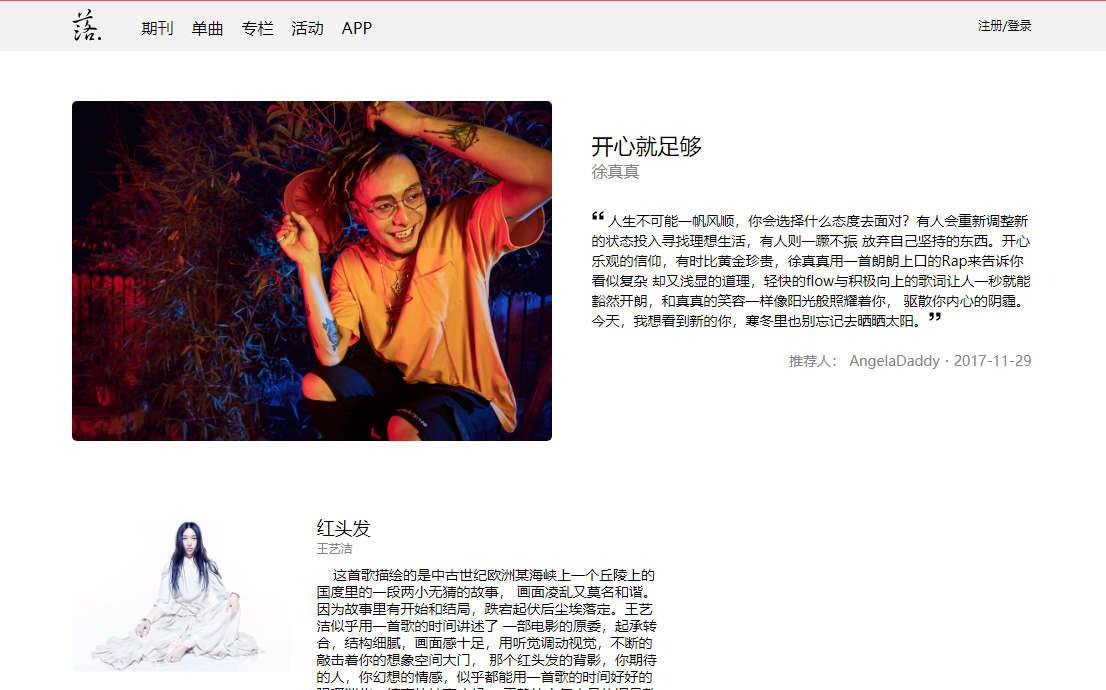The image size is (1106, 690).
Task: Go to the 单曲 section
Action: point(207,28)
